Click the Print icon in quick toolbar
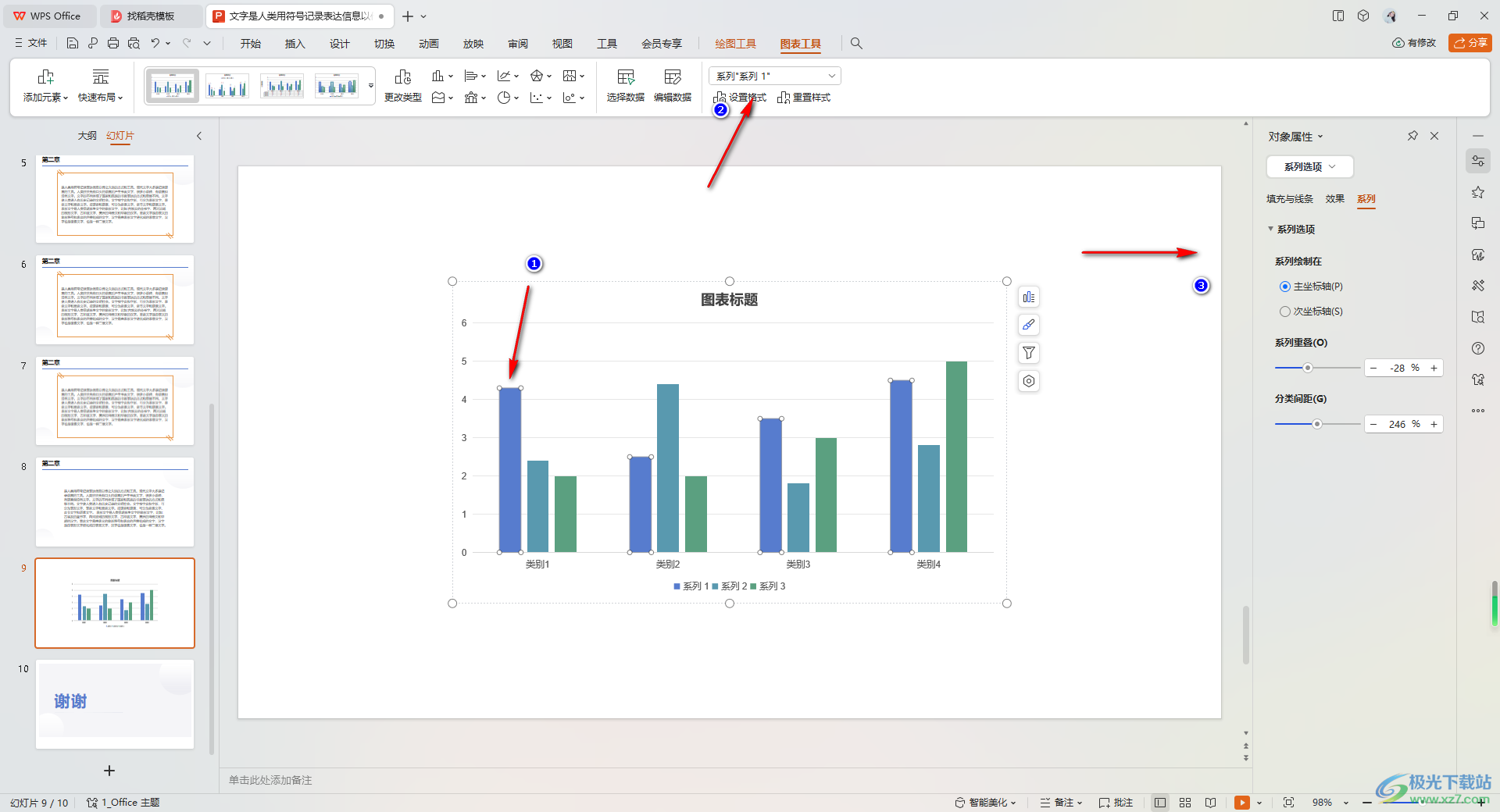Screen dimensions: 1500x812 tap(113, 44)
